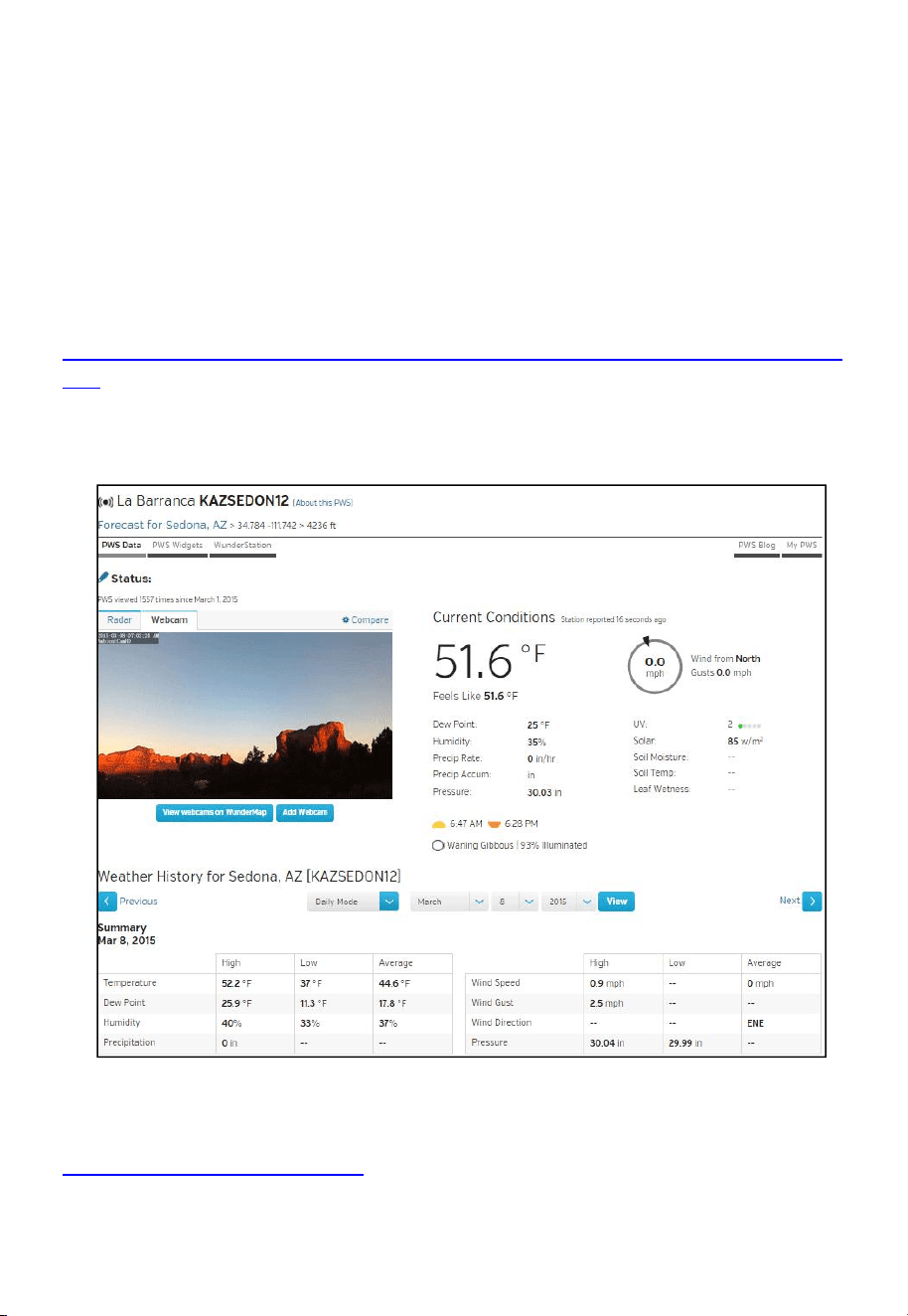The width and height of the screenshot is (908, 1316).
Task: Open the PWS Widgets tab
Action: point(178,546)
